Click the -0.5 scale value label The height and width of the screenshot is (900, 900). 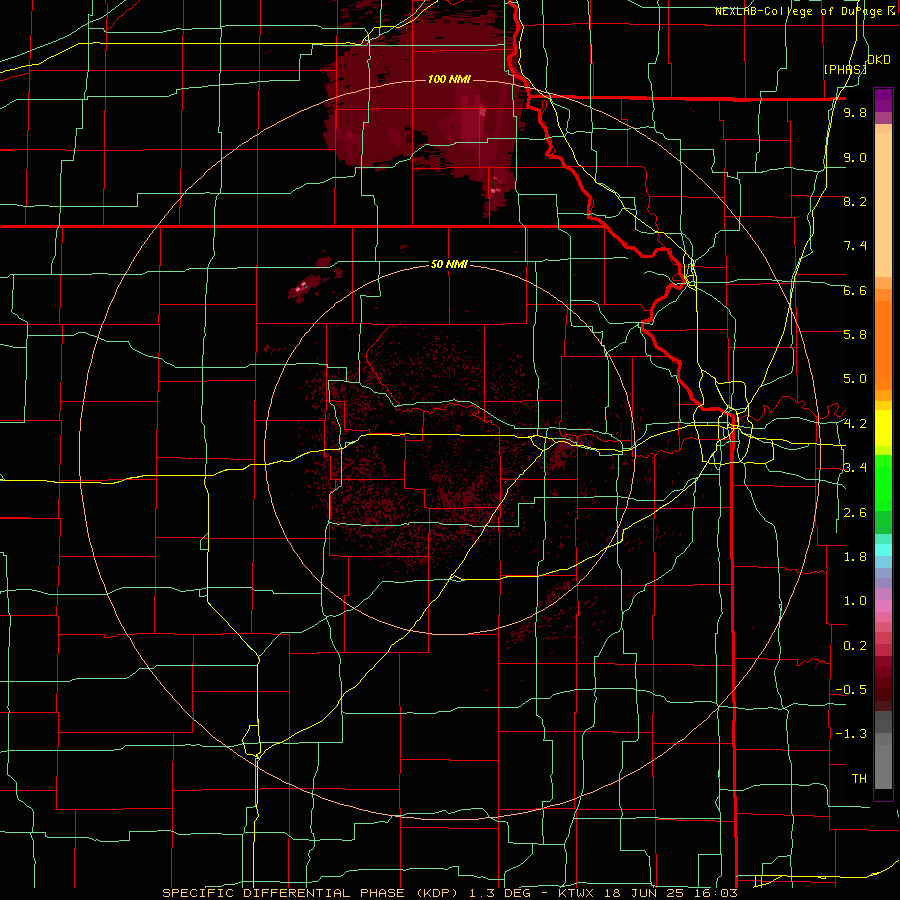(x=851, y=690)
